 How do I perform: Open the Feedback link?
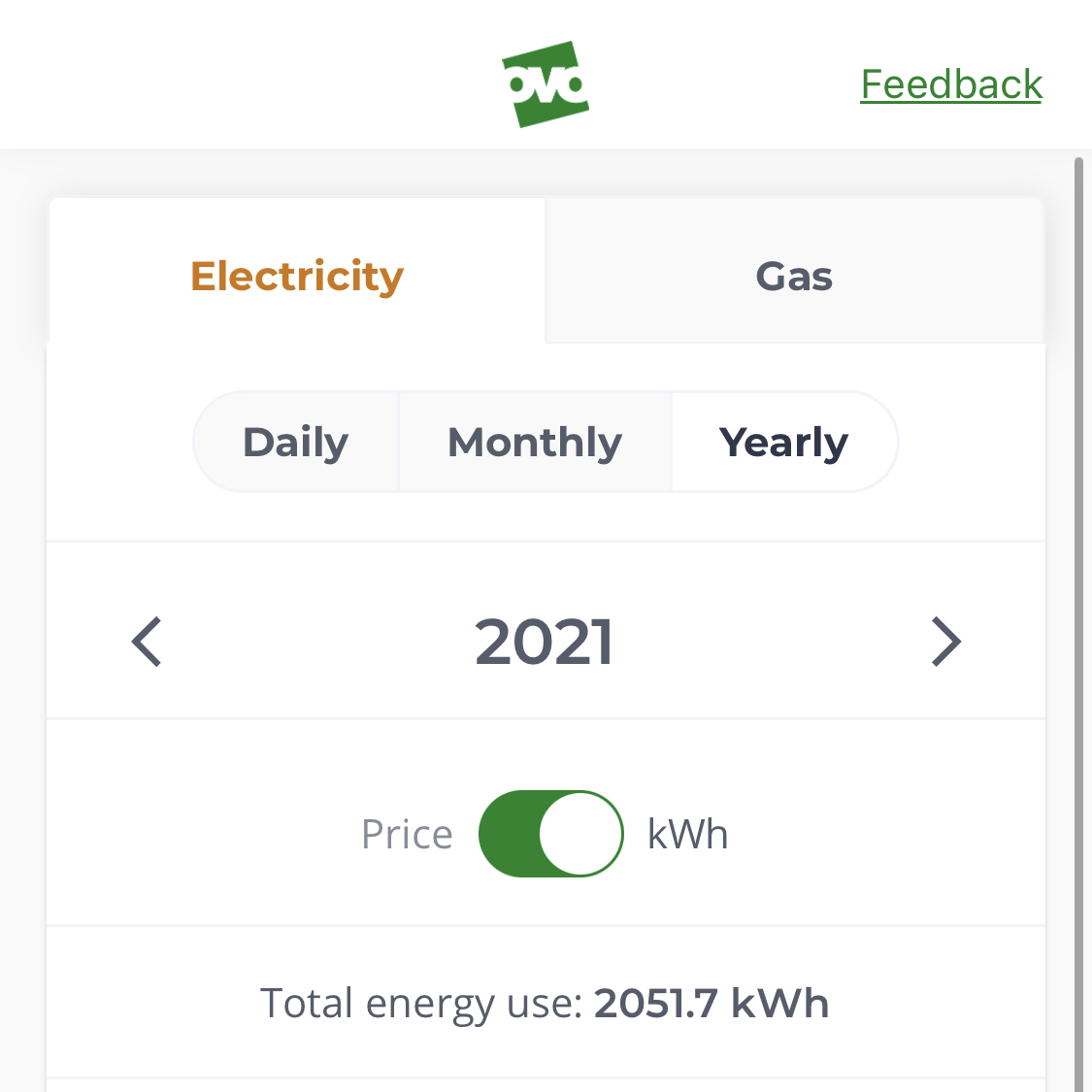pos(950,85)
